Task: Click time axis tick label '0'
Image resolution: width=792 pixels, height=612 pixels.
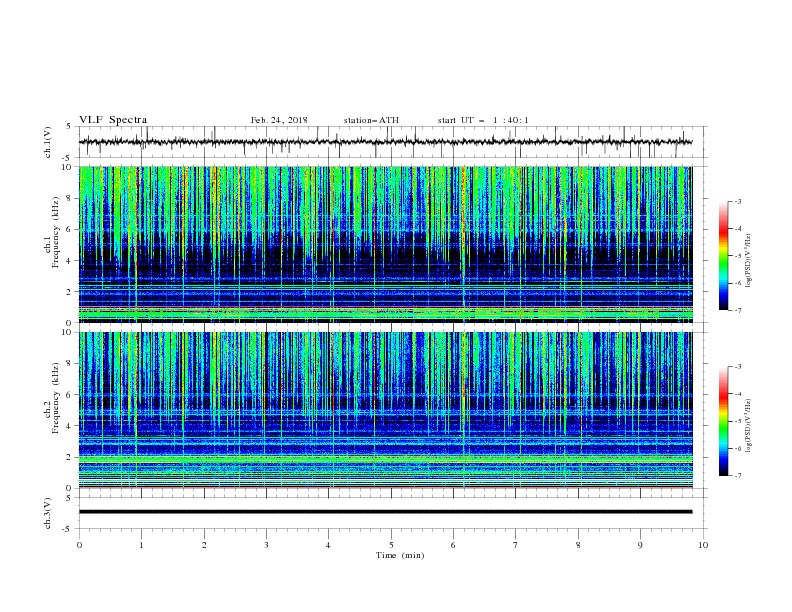Action: point(79,545)
